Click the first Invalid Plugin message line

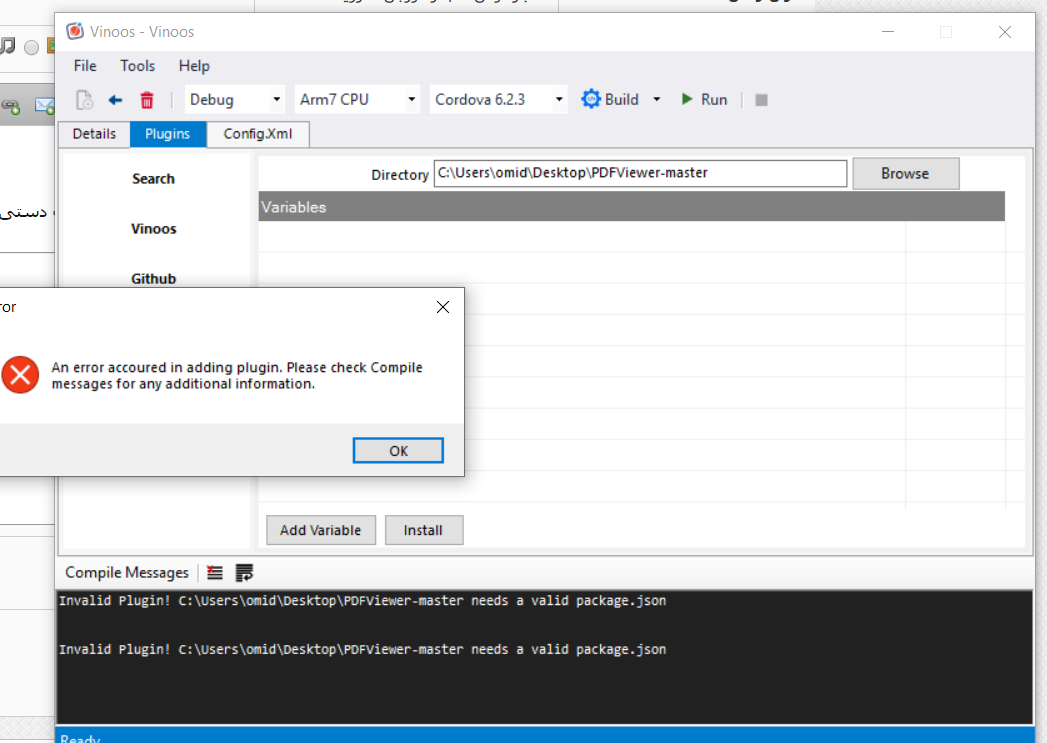pyautogui.click(x=363, y=601)
